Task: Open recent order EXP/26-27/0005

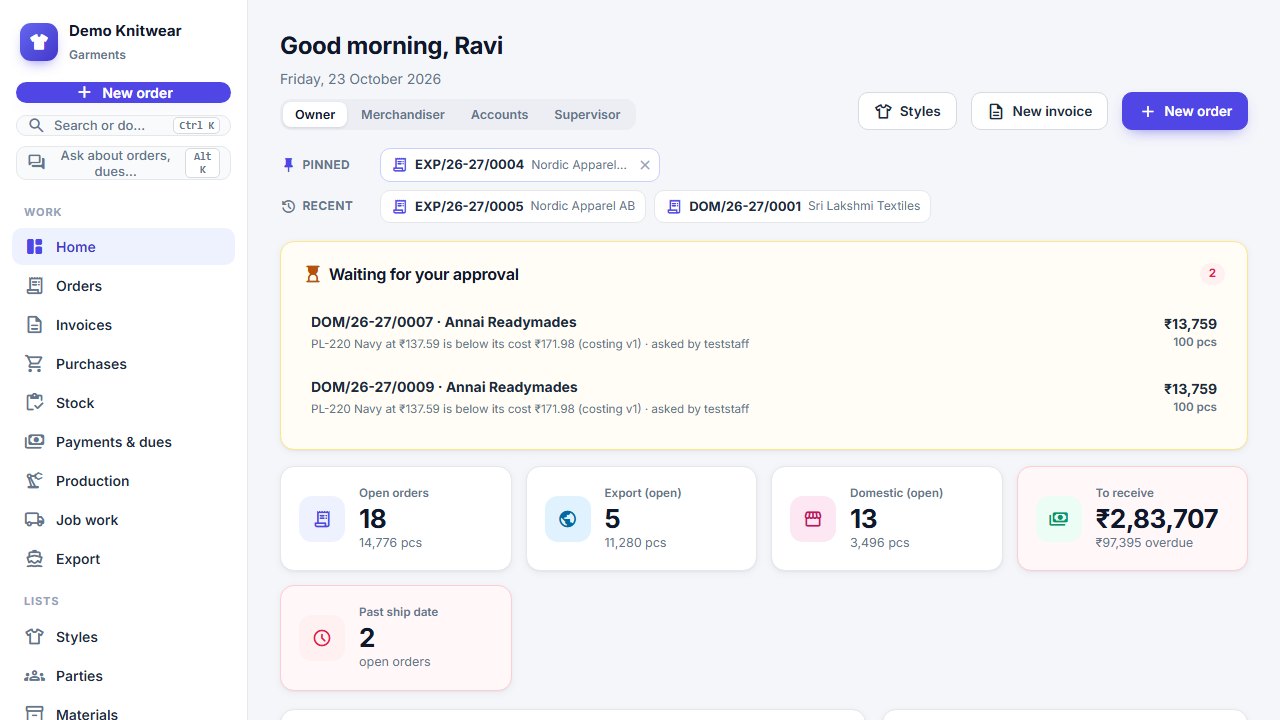Action: point(513,206)
